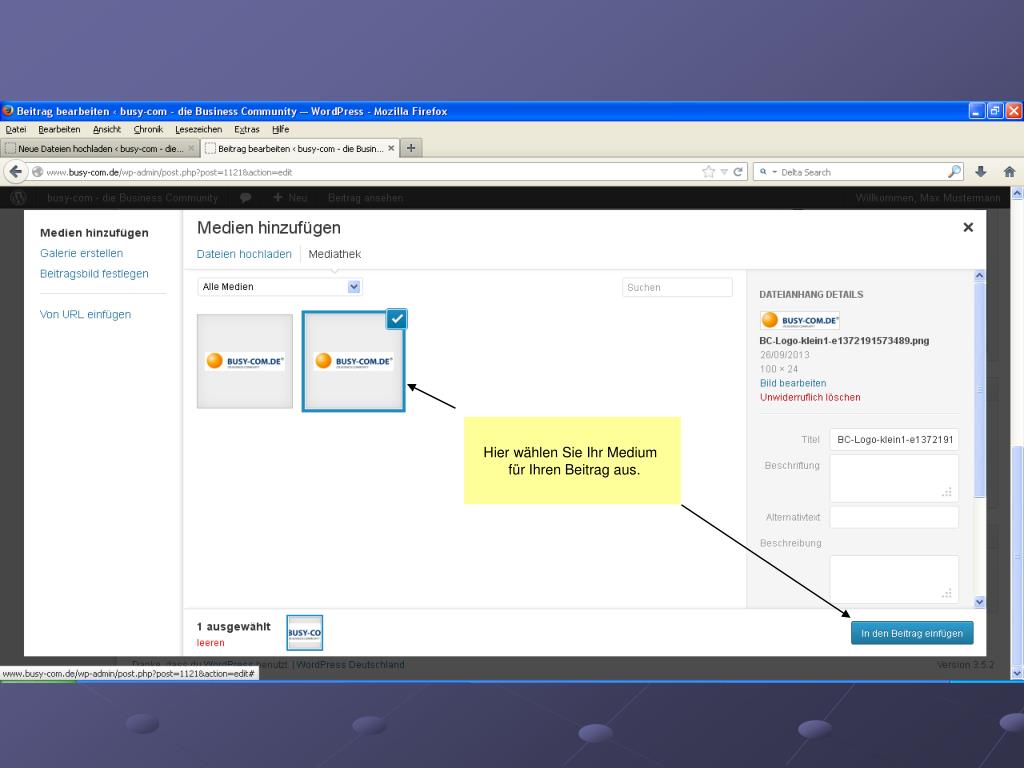This screenshot has width=1024, height=768.
Task: Open a new tab with the plus button
Action: pyautogui.click(x=411, y=148)
